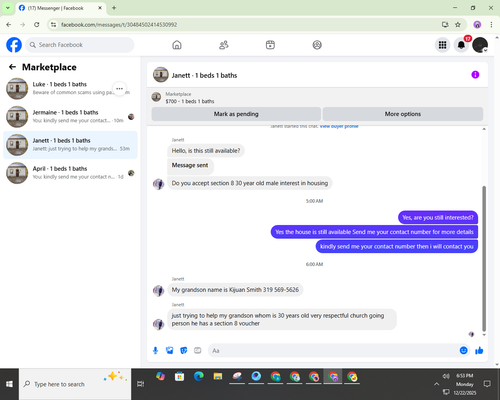This screenshot has width=500, height=400.
Task: Send a thumbs up like
Action: click(479, 350)
